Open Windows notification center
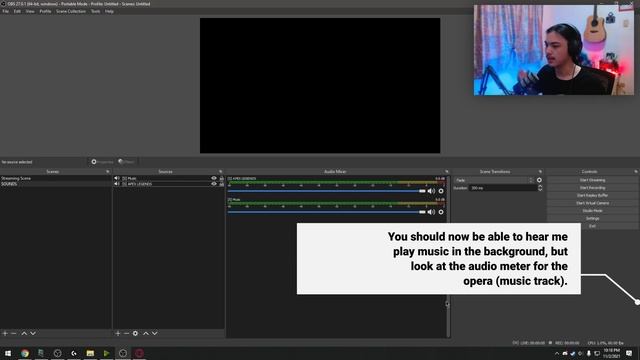 629,353
